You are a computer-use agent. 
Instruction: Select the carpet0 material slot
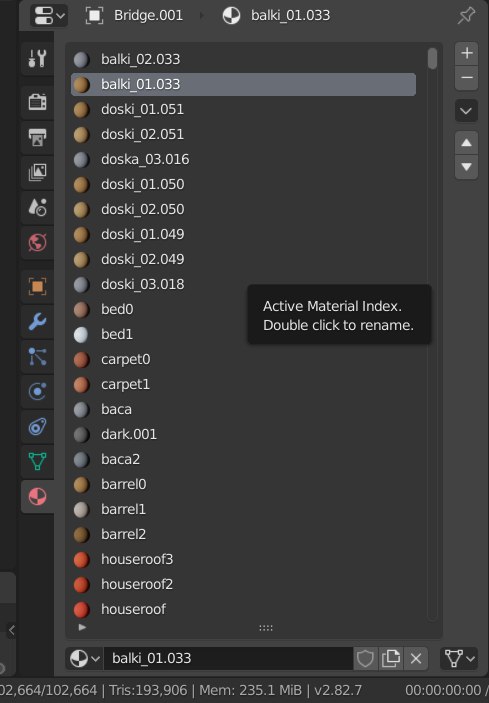(x=243, y=359)
